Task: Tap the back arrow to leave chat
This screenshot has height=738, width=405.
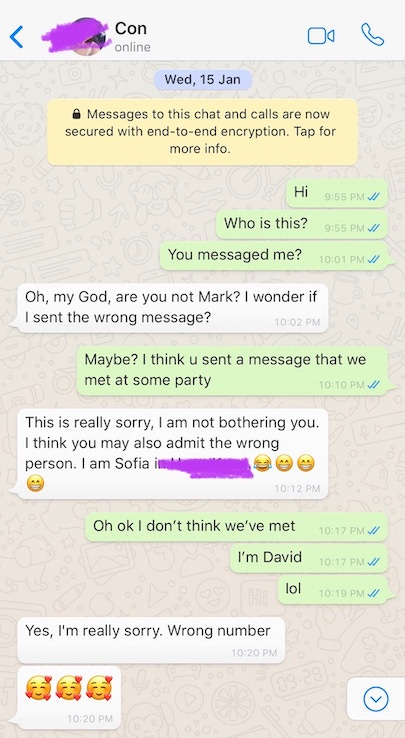Action: (x=16, y=37)
